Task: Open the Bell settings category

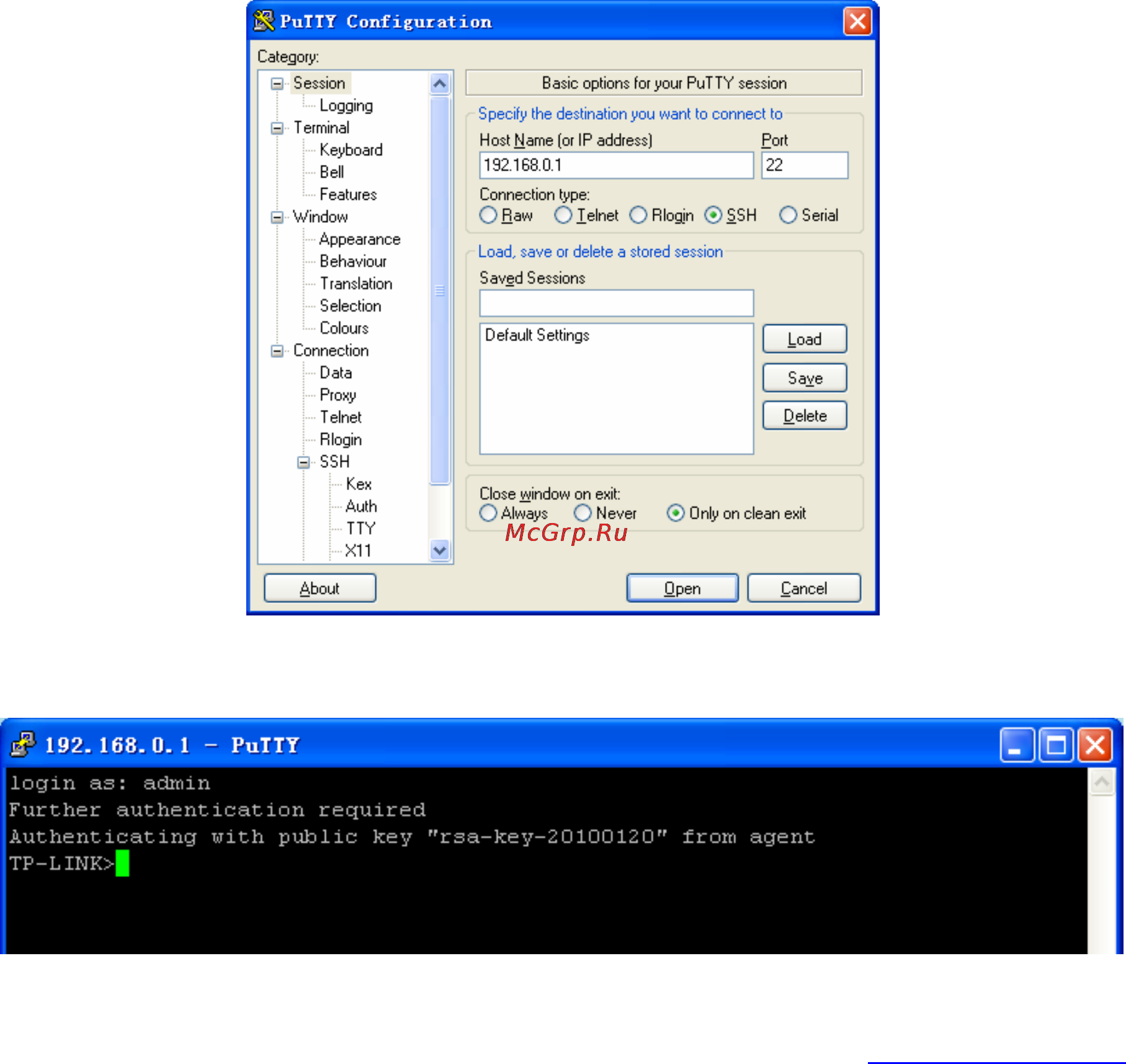Action: (x=332, y=172)
